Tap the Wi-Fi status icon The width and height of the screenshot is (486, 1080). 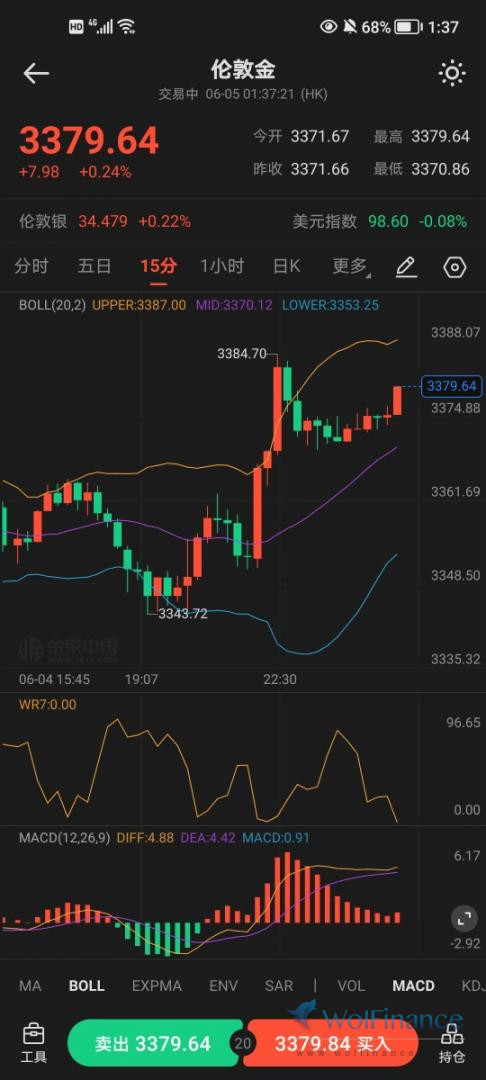(126, 27)
